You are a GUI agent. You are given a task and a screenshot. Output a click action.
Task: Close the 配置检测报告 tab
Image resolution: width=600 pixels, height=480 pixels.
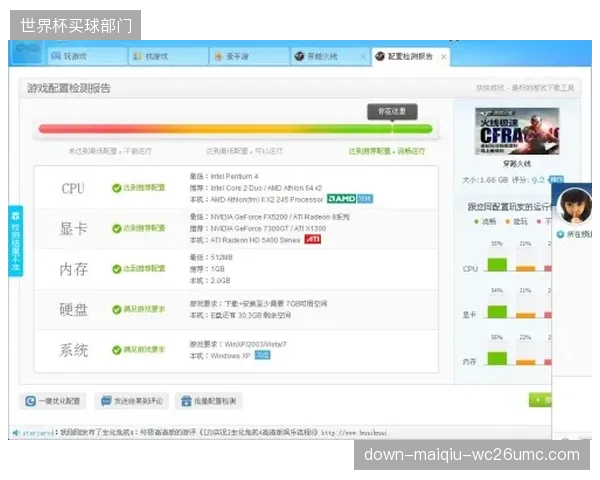tap(443, 57)
